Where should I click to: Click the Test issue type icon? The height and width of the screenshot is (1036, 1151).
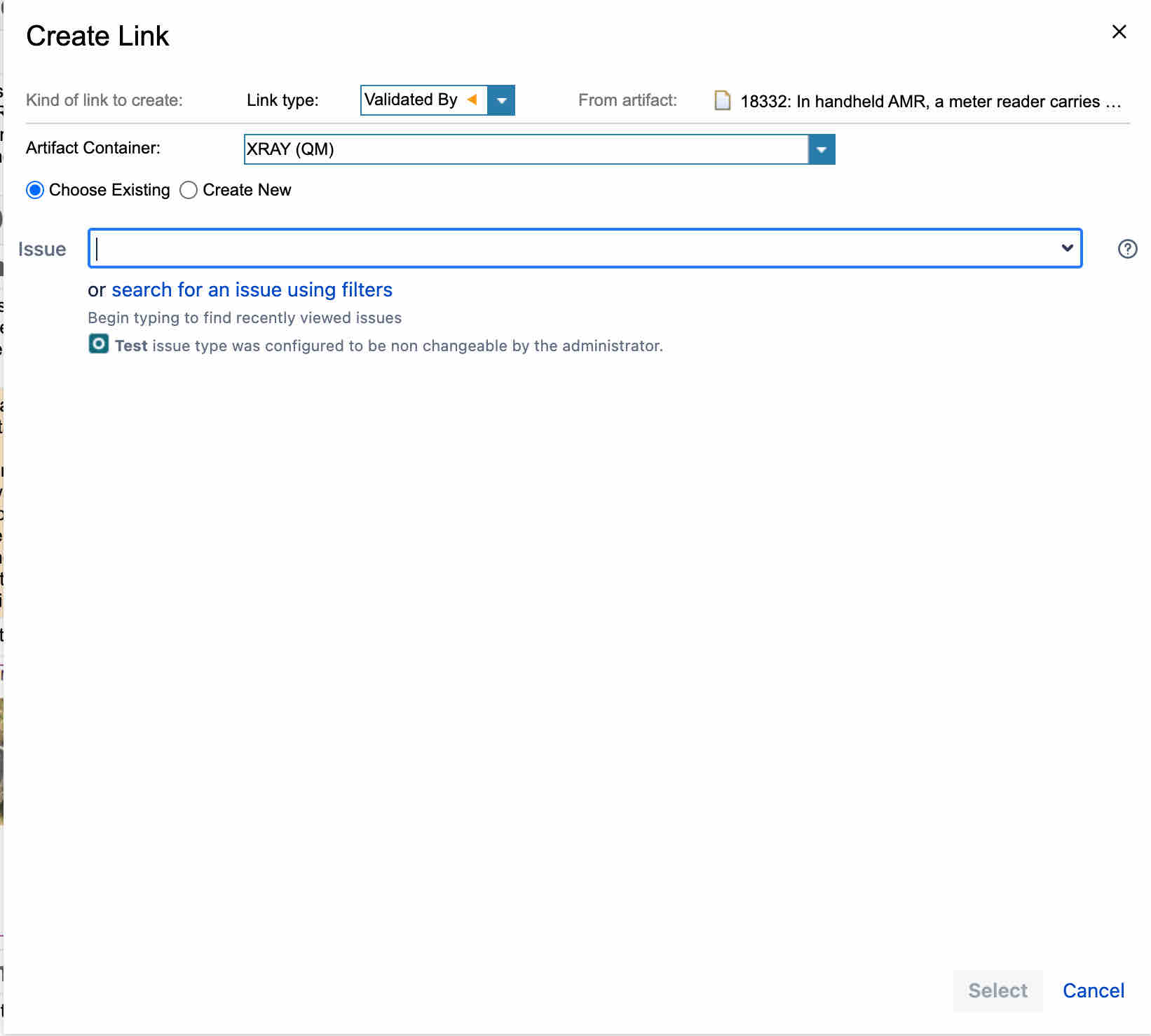coord(99,344)
